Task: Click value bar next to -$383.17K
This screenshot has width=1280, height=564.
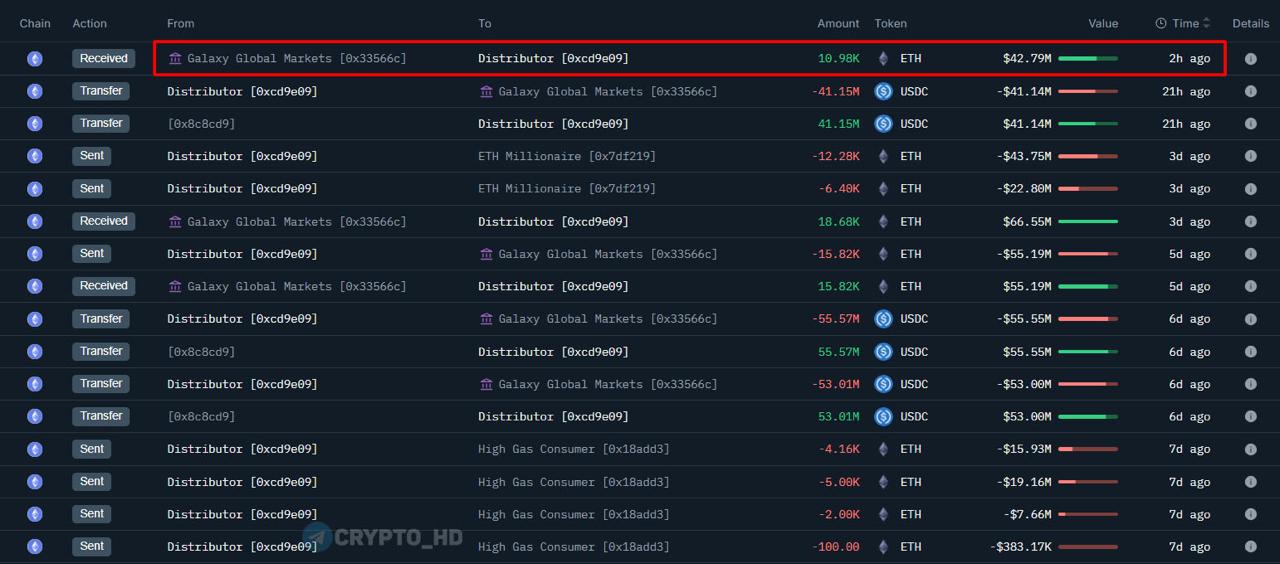Action: pos(1088,547)
